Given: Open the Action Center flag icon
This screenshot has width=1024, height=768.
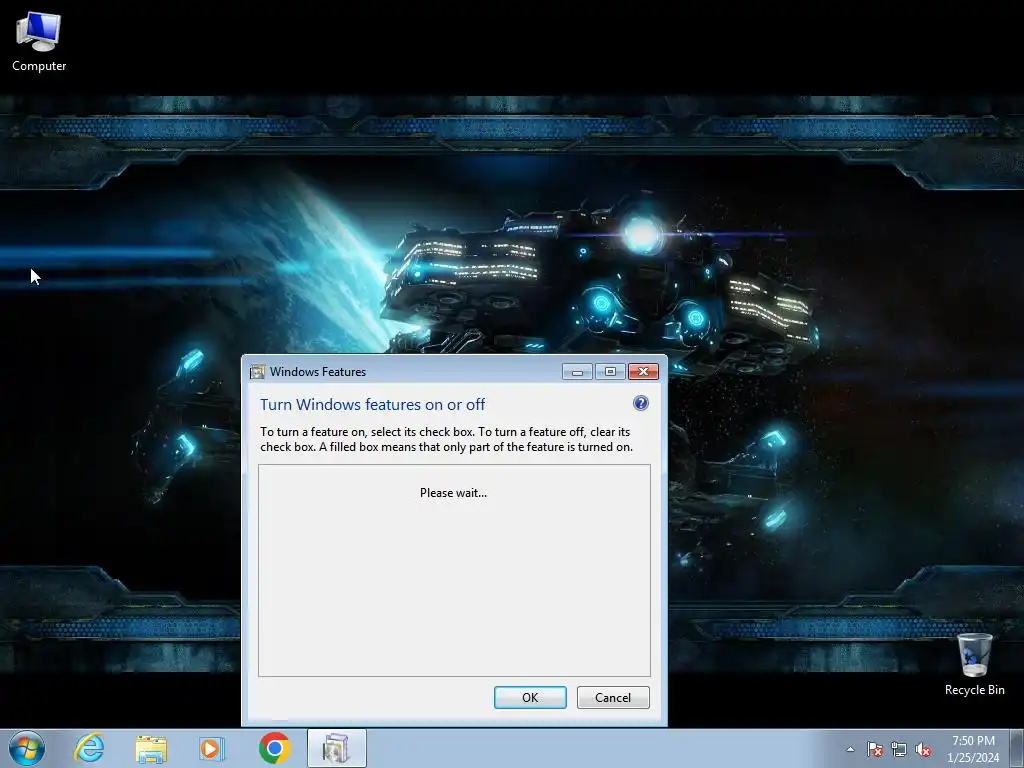Looking at the screenshot, I should coord(874,749).
